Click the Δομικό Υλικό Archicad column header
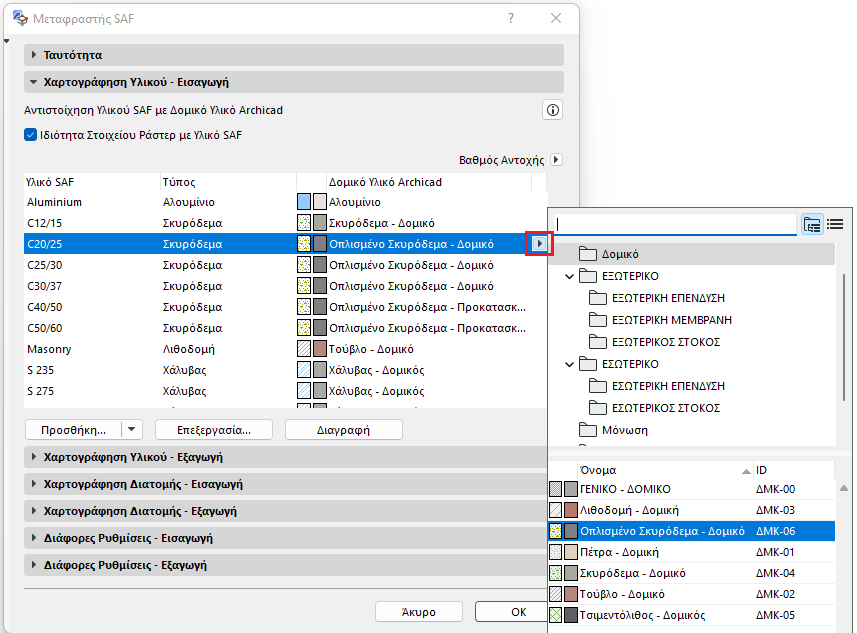Viewport: 857px width, 633px height. pos(429,182)
